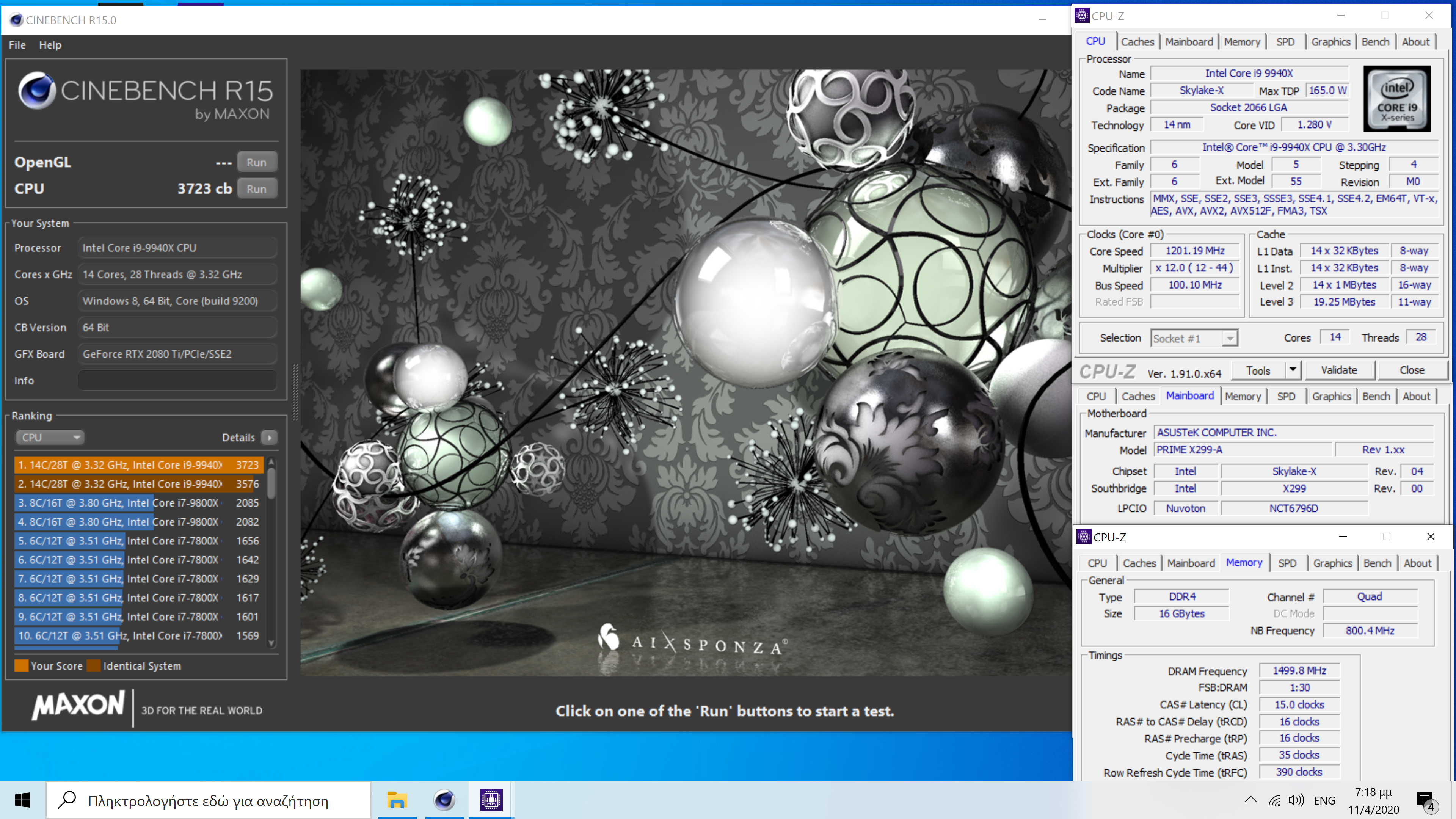The width and height of the screenshot is (1456, 819).
Task: Click the motherboard model PRIME X299-A field
Action: 1243,450
